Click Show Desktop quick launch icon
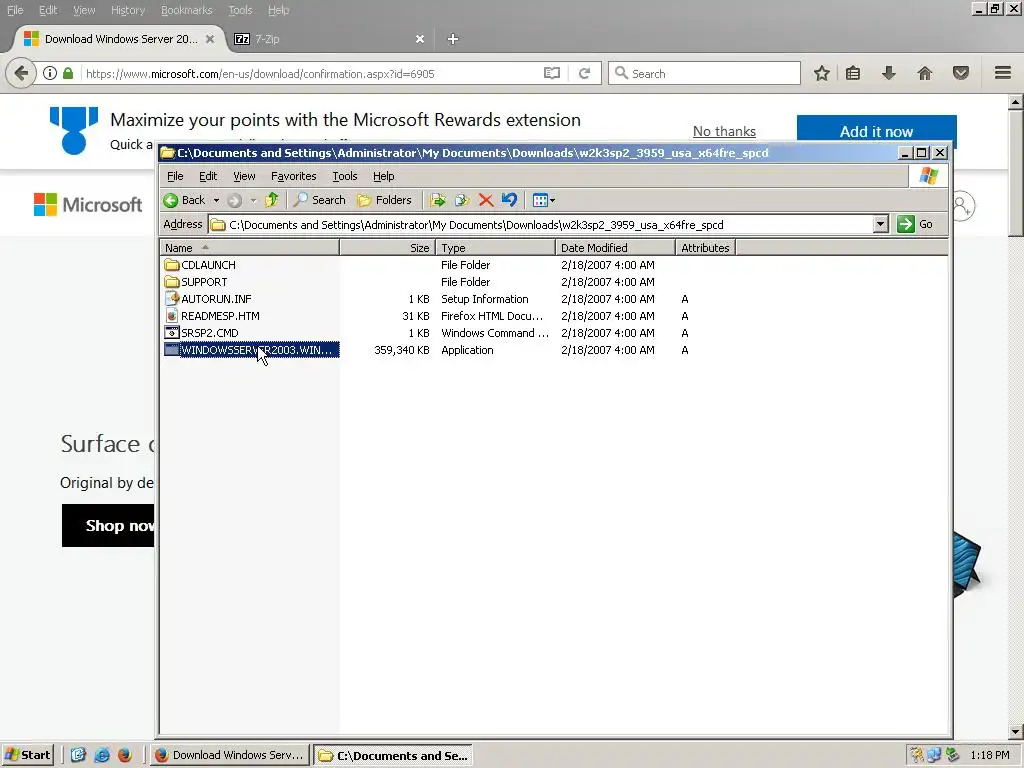Image resolution: width=1024 pixels, height=768 pixels. pos(78,755)
